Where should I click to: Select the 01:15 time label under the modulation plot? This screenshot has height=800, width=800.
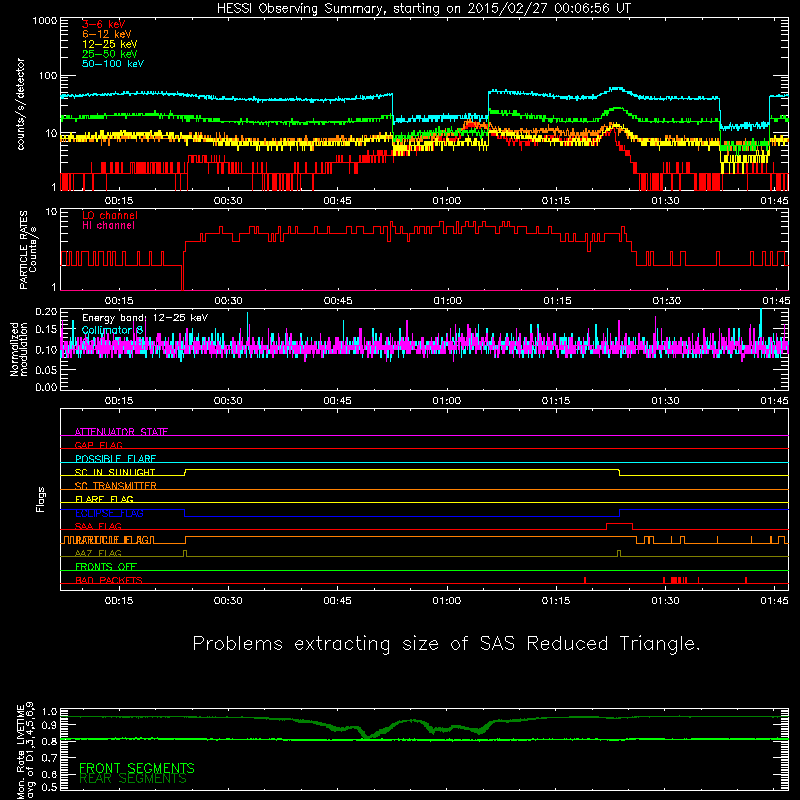click(556, 401)
